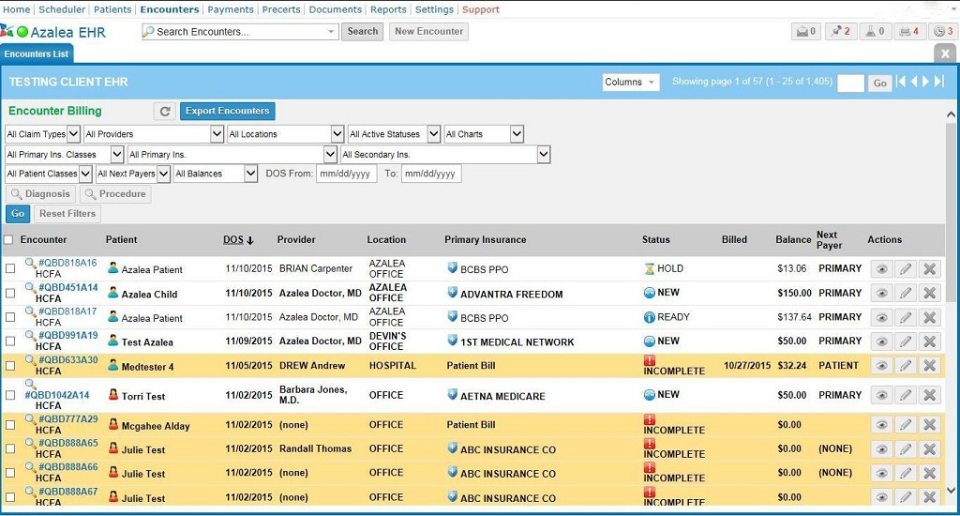Screen dimensions: 960x516
Task: Open the Columns dropdown
Action: click(630, 83)
